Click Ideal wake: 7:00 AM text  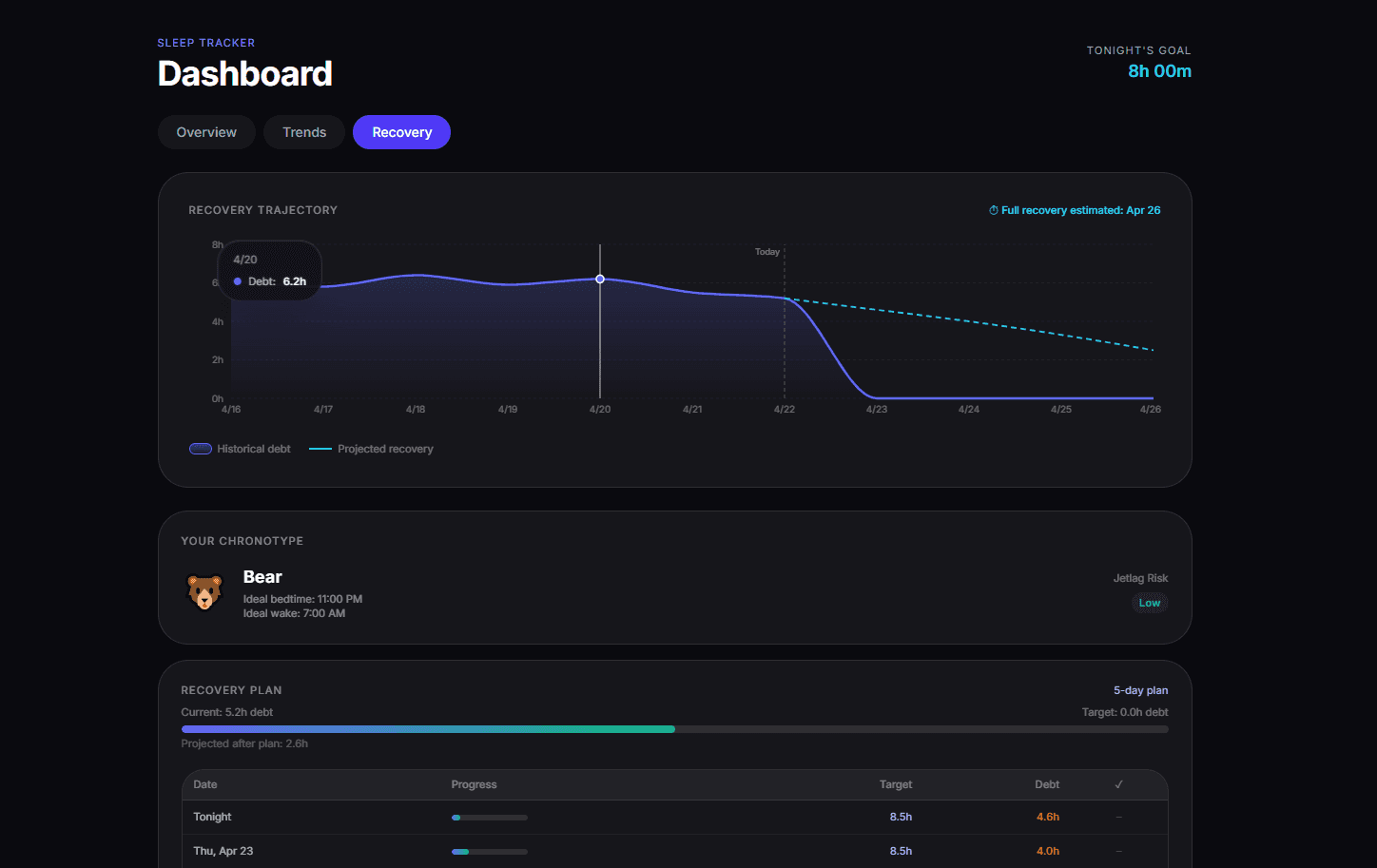tap(294, 613)
